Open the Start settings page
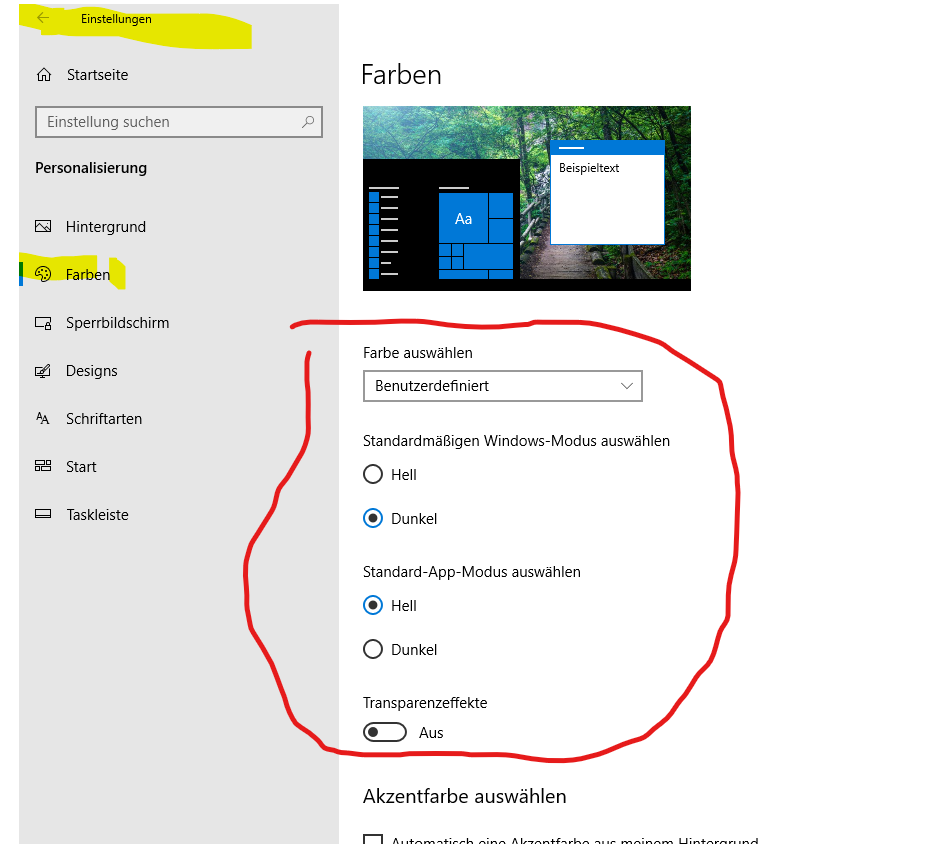 coord(81,466)
